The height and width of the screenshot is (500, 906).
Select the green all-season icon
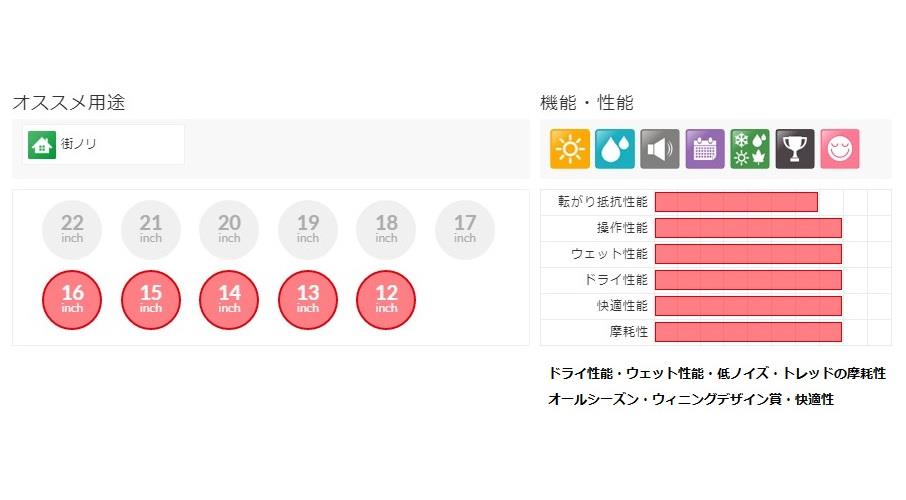tap(750, 149)
